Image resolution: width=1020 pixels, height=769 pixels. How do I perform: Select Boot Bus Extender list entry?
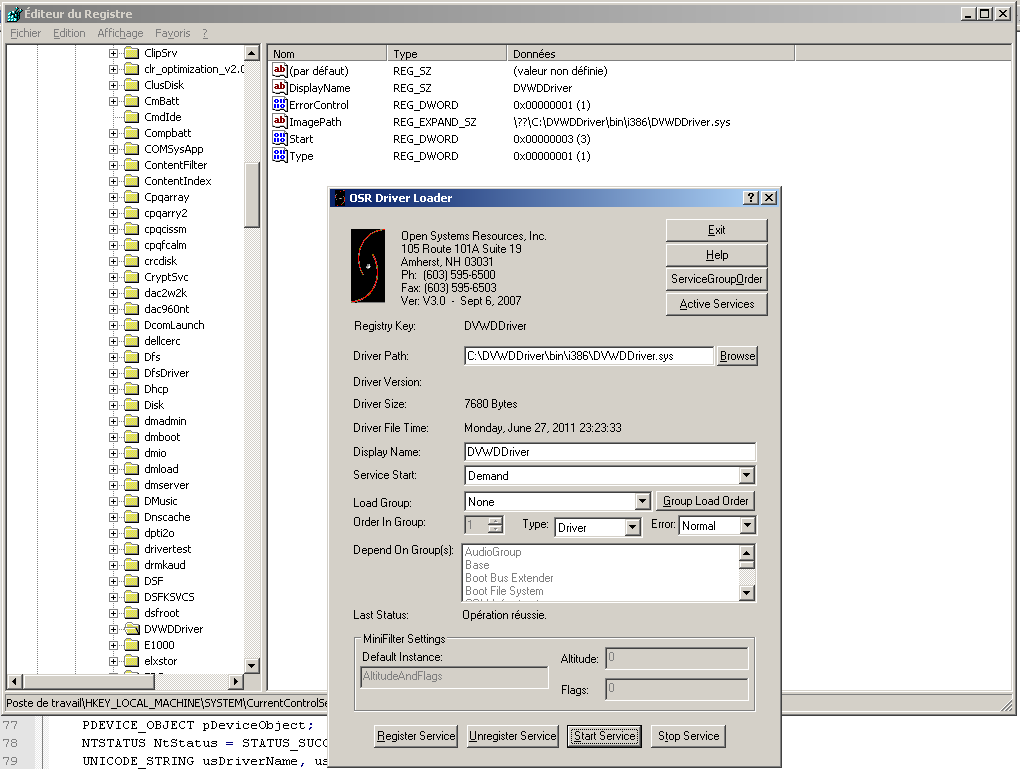tap(509, 578)
